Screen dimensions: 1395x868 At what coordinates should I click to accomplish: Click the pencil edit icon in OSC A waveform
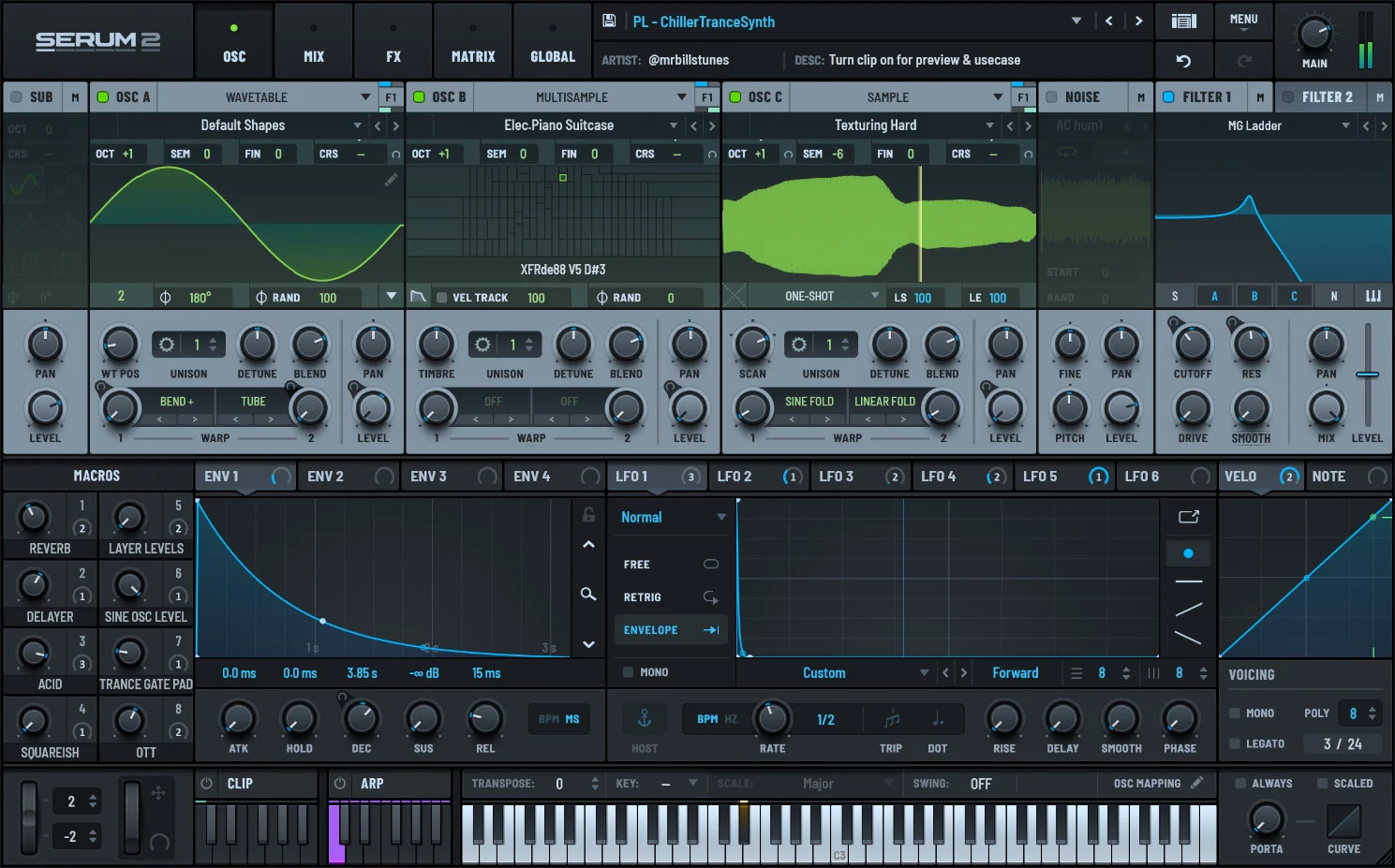pos(391,180)
